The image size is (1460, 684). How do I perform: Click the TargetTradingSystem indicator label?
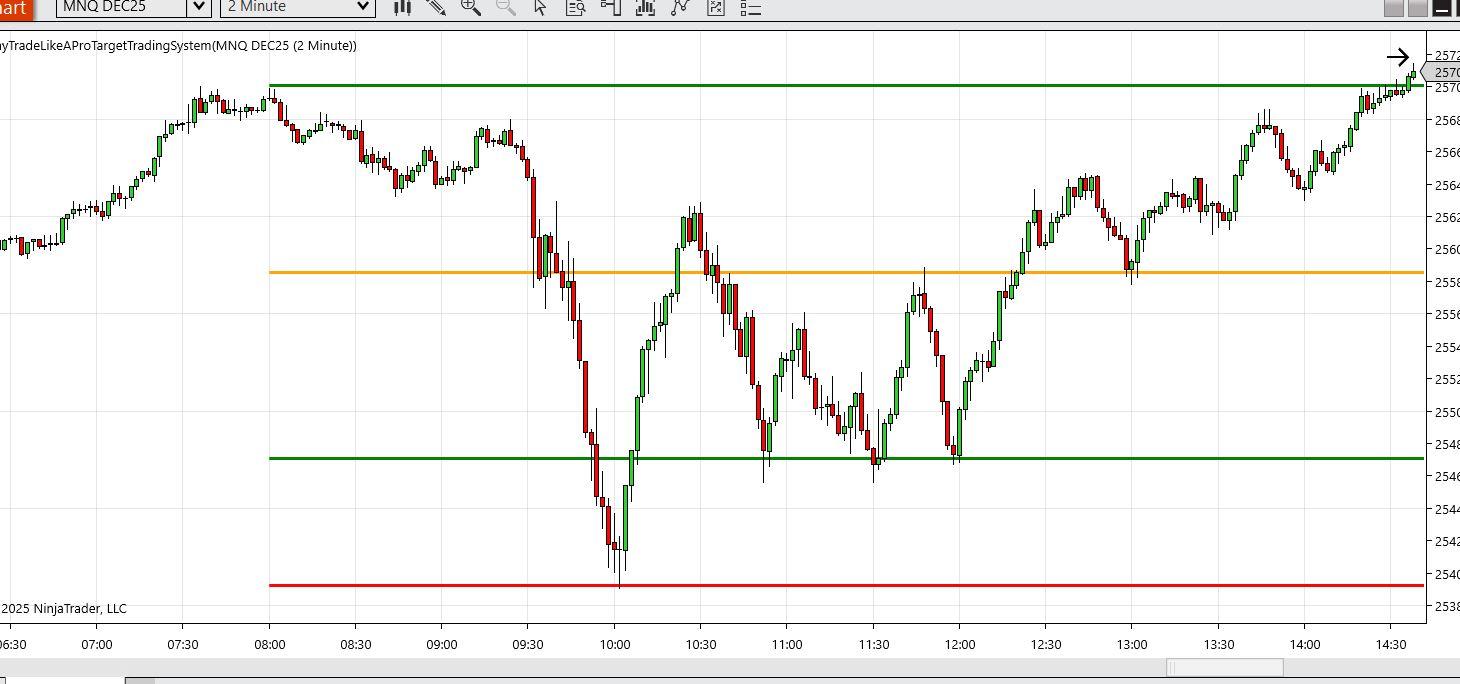click(180, 46)
